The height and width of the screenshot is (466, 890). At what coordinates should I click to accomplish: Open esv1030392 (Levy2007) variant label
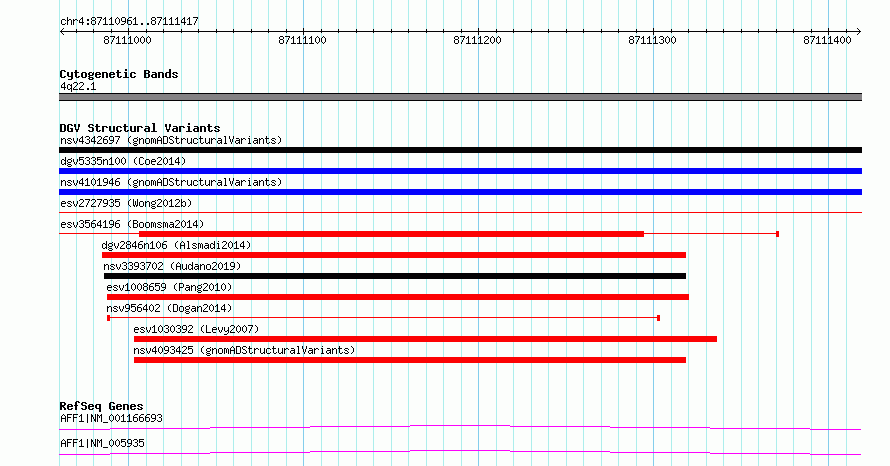[196, 329]
